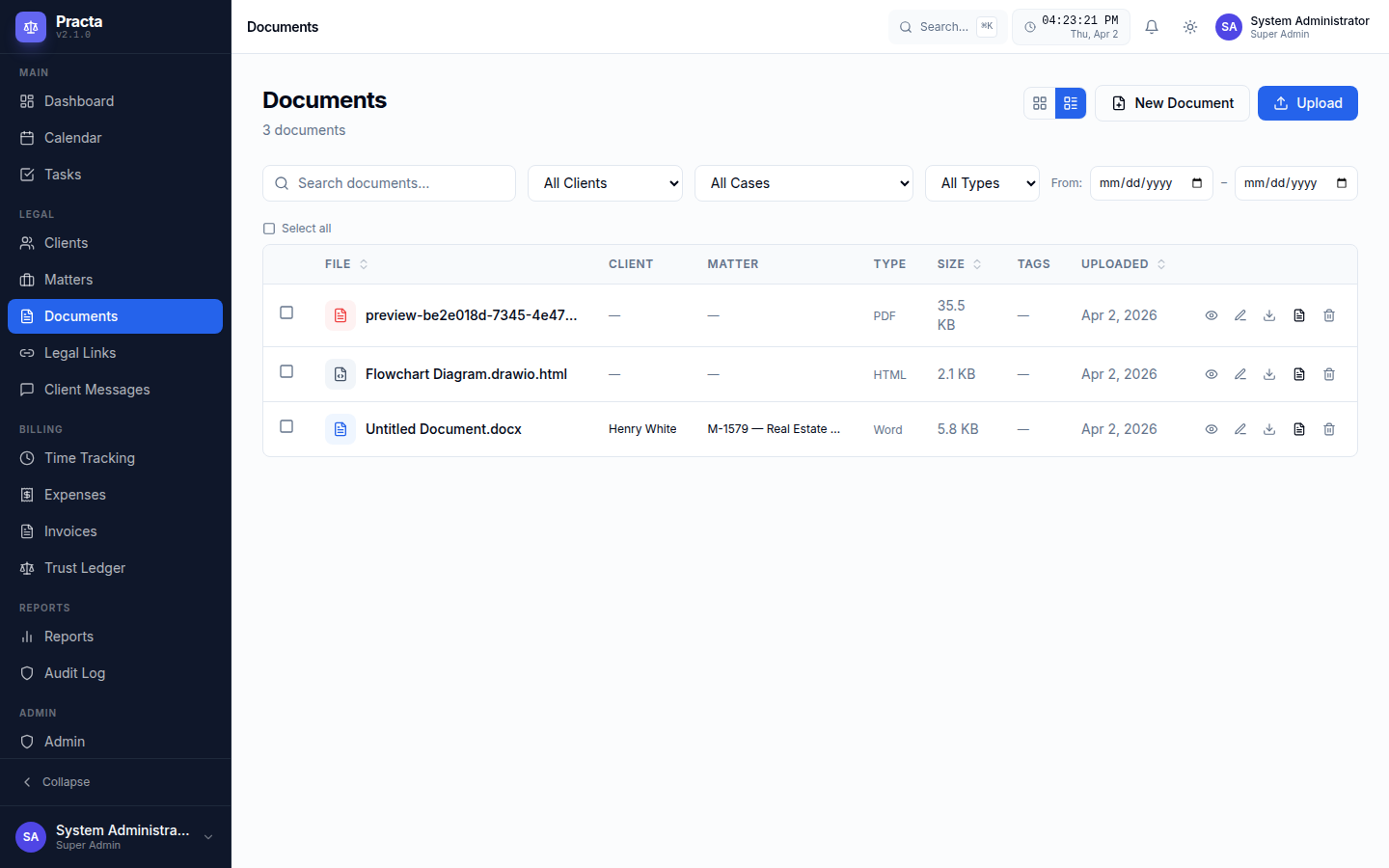Open the notifications bell
This screenshot has width=1389, height=868.
pyautogui.click(x=1151, y=27)
